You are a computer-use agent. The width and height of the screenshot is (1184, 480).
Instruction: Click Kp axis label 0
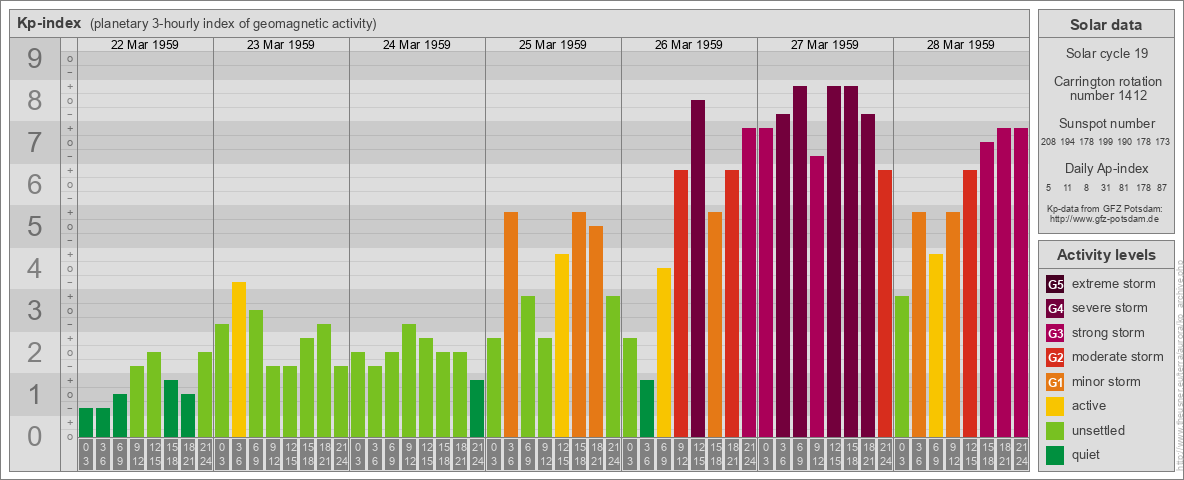coord(35,436)
